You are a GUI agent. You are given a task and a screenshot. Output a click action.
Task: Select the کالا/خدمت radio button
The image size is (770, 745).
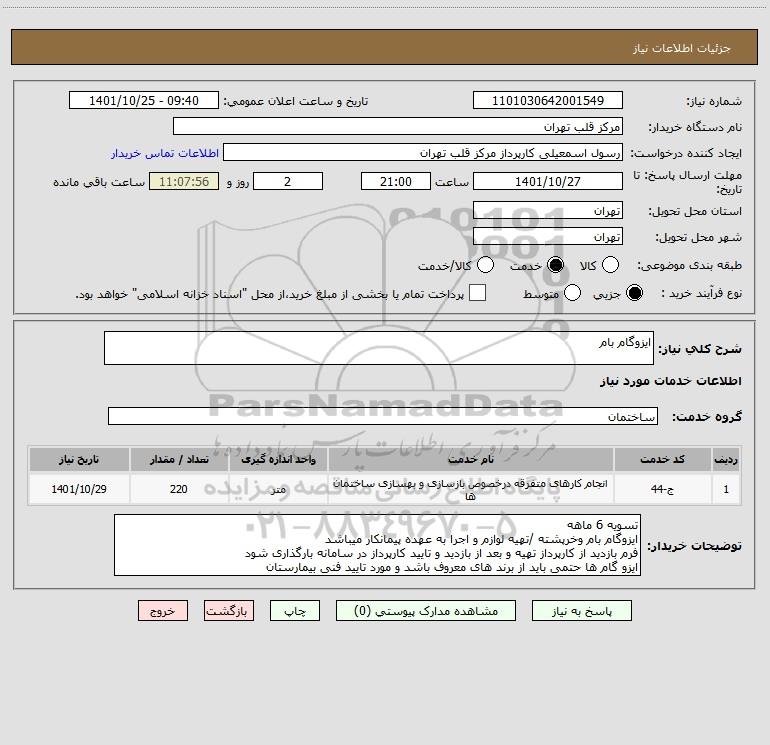pyautogui.click(x=485, y=265)
